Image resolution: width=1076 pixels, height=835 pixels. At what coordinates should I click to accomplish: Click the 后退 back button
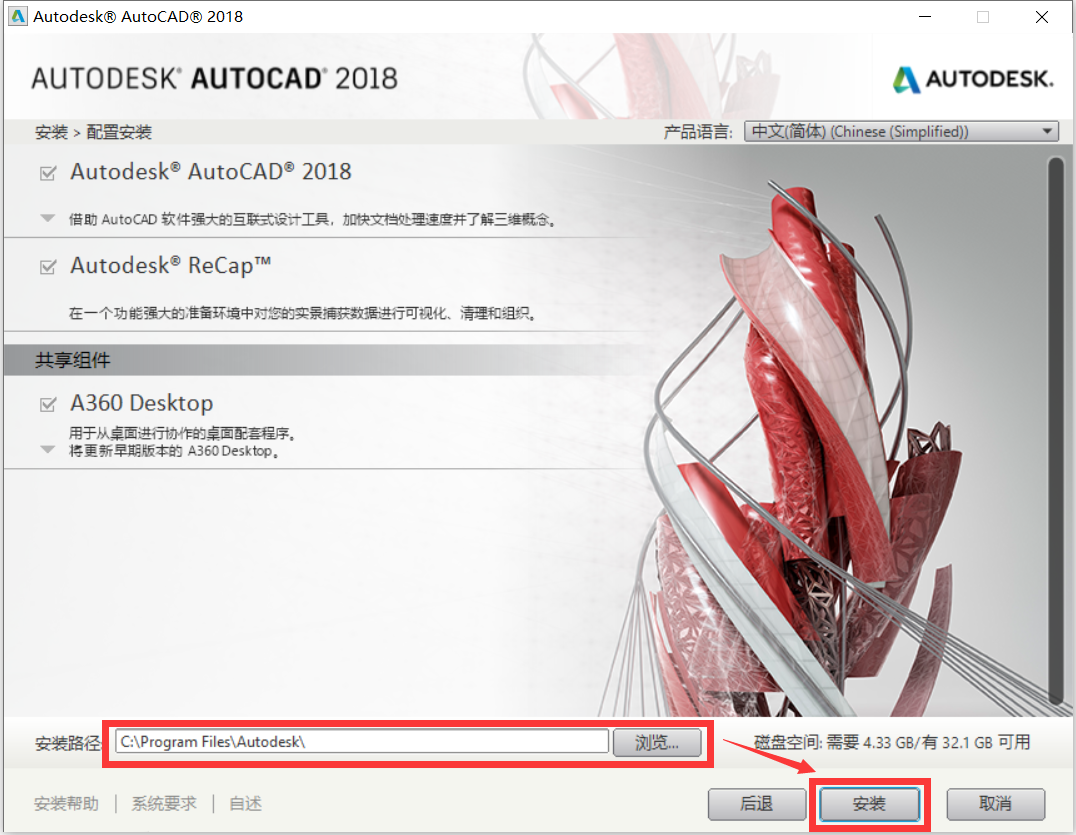pyautogui.click(x=757, y=803)
